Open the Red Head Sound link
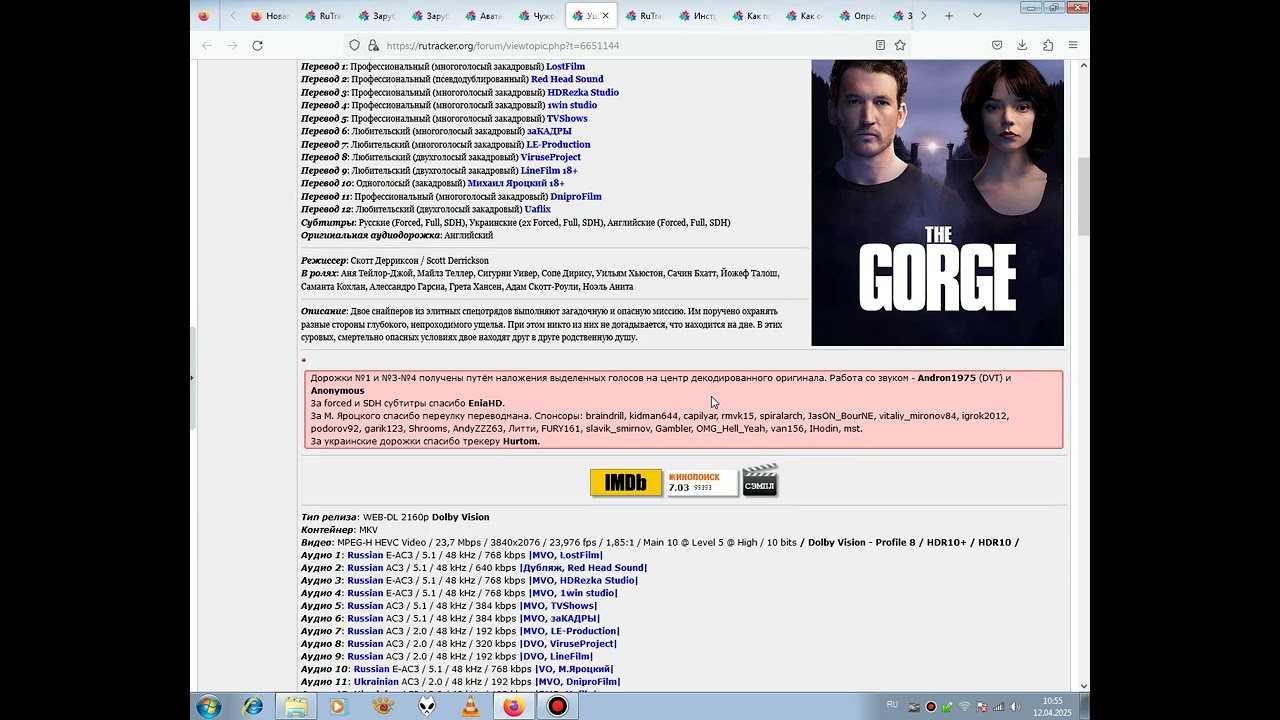This screenshot has width=1280, height=720. tap(567, 79)
